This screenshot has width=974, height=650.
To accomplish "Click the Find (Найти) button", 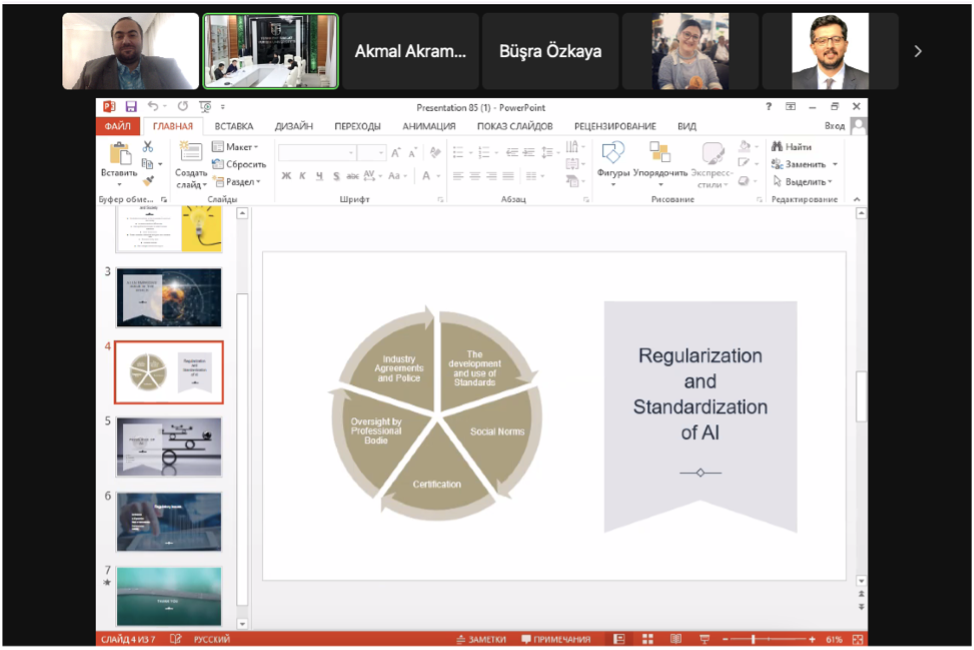I will [x=791, y=147].
